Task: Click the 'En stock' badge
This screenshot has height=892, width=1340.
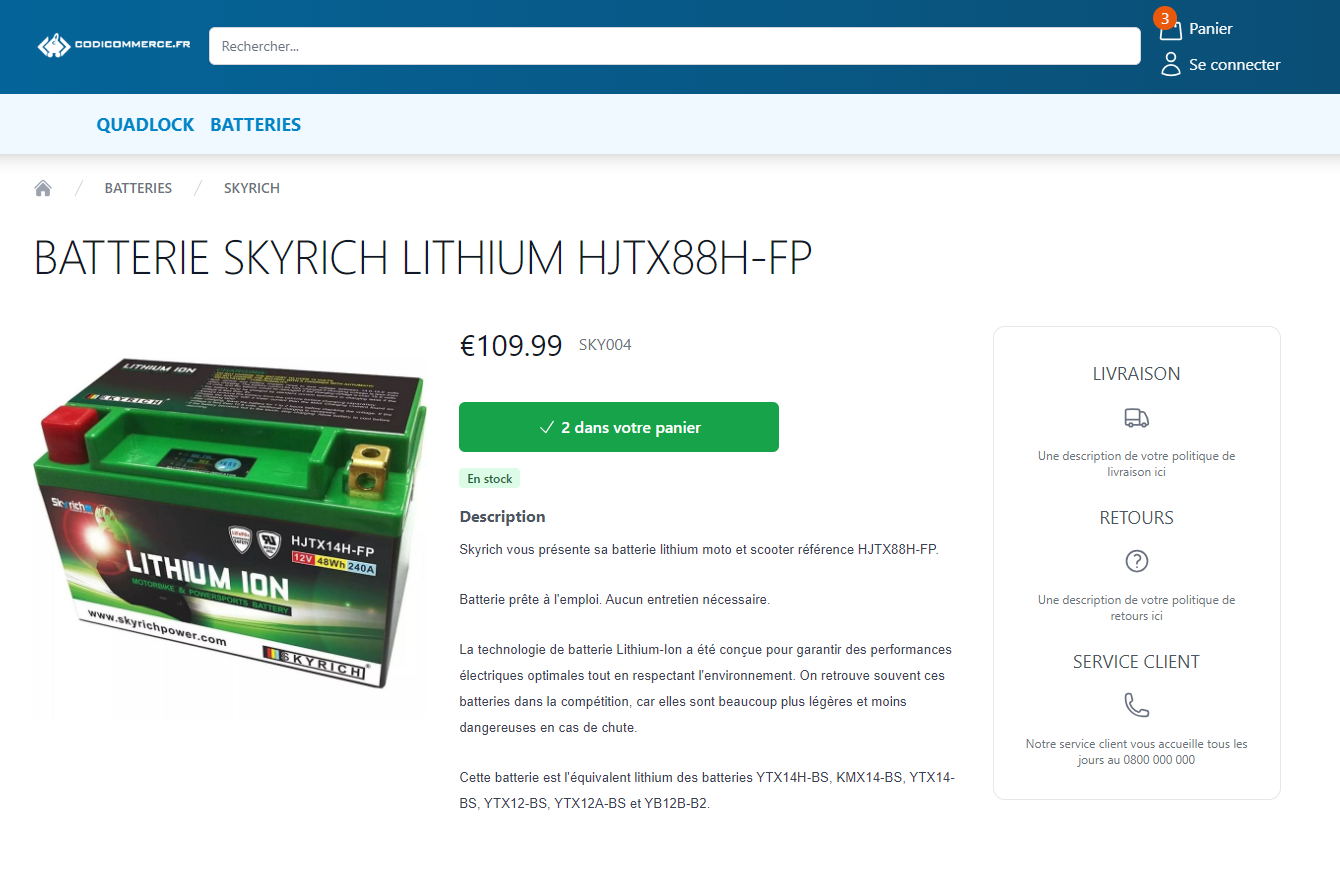Action: (x=490, y=479)
